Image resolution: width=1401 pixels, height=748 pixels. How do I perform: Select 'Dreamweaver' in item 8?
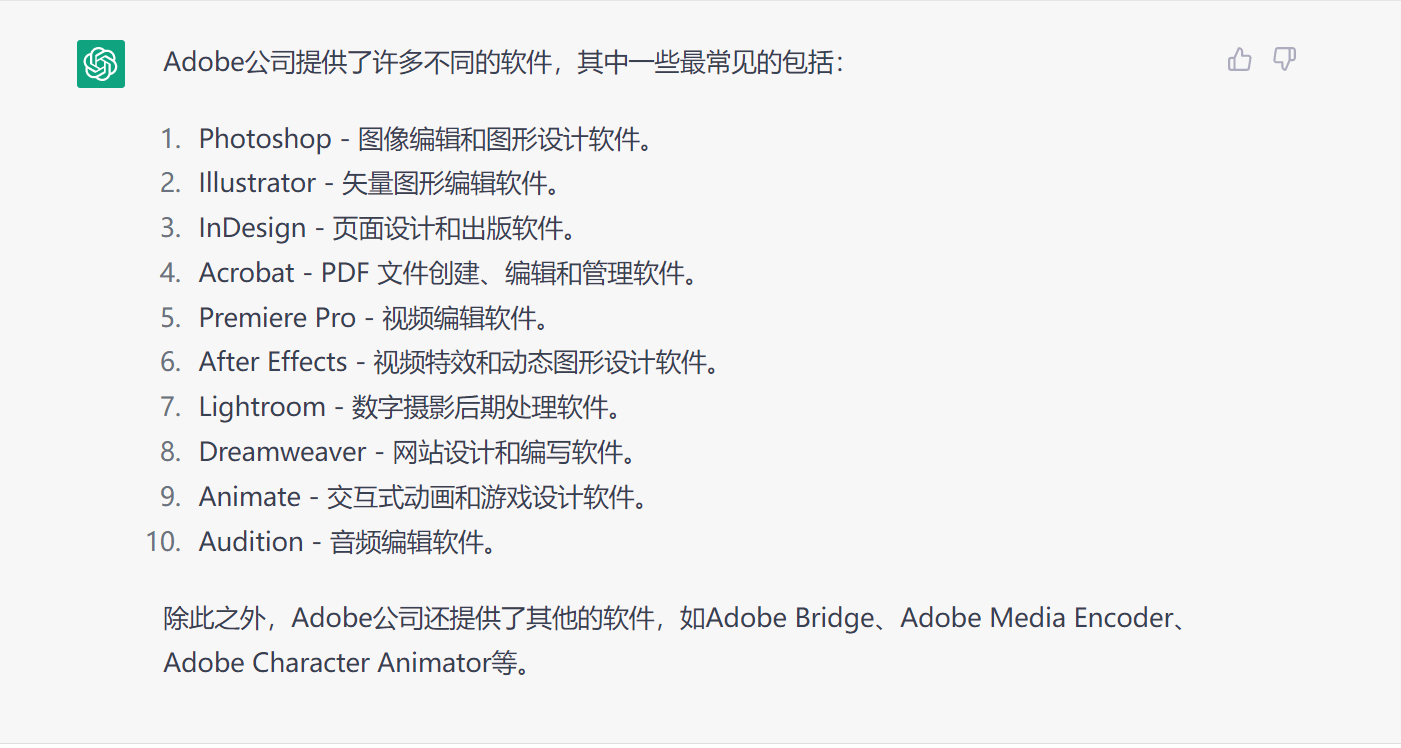tap(281, 452)
